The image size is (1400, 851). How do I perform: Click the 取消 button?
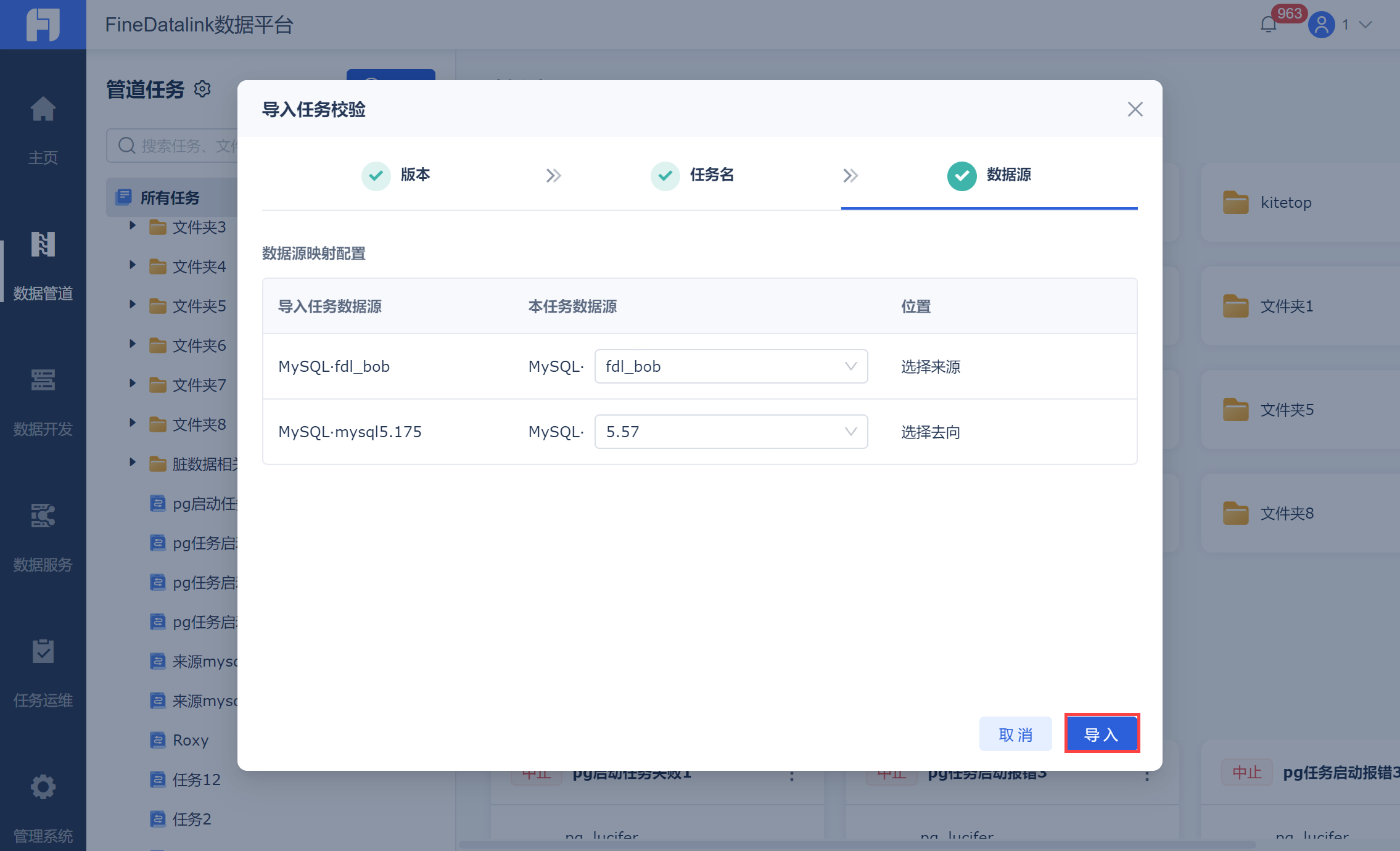pos(1015,734)
